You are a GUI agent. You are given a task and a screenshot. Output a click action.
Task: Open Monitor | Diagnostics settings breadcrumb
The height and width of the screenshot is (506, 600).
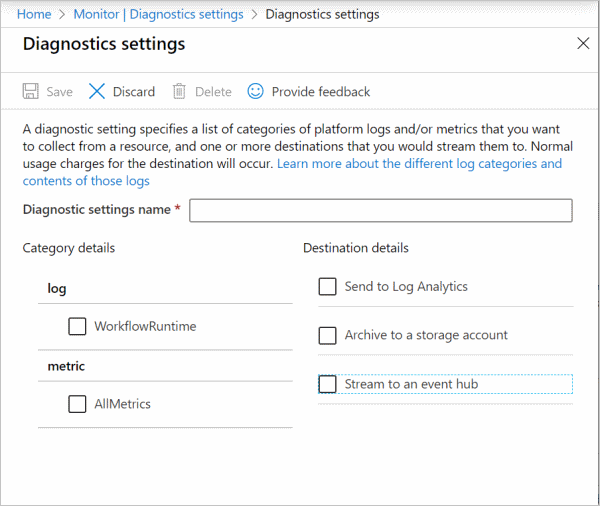(158, 14)
